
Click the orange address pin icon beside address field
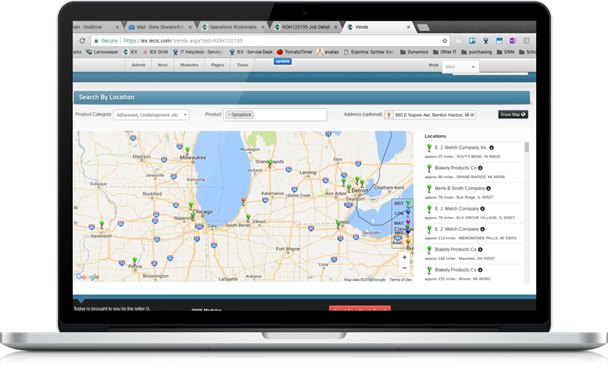click(389, 115)
